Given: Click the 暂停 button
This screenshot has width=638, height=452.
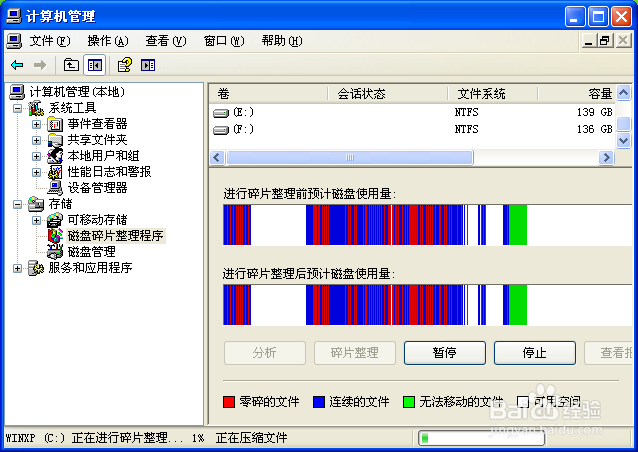Looking at the screenshot, I should pyautogui.click(x=445, y=353).
